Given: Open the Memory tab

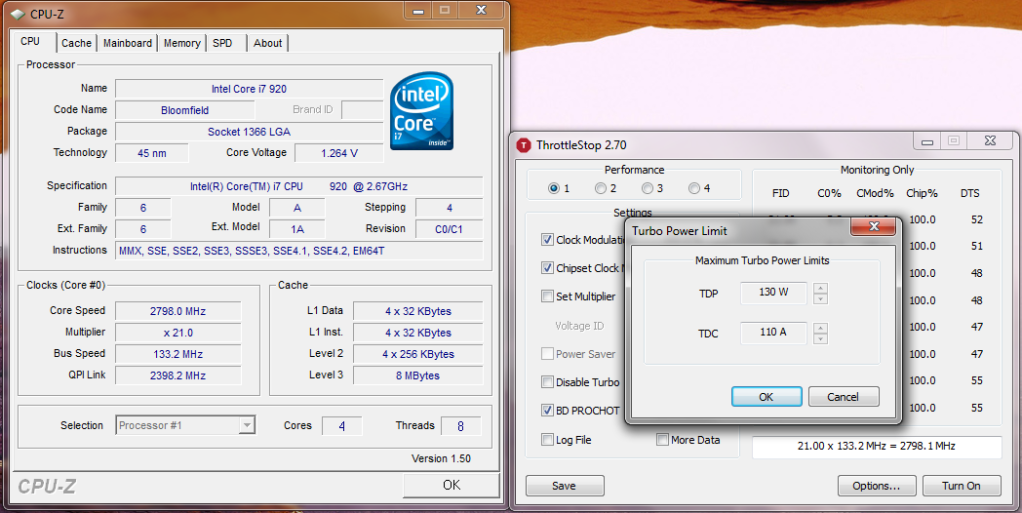Looking at the screenshot, I should [182, 43].
